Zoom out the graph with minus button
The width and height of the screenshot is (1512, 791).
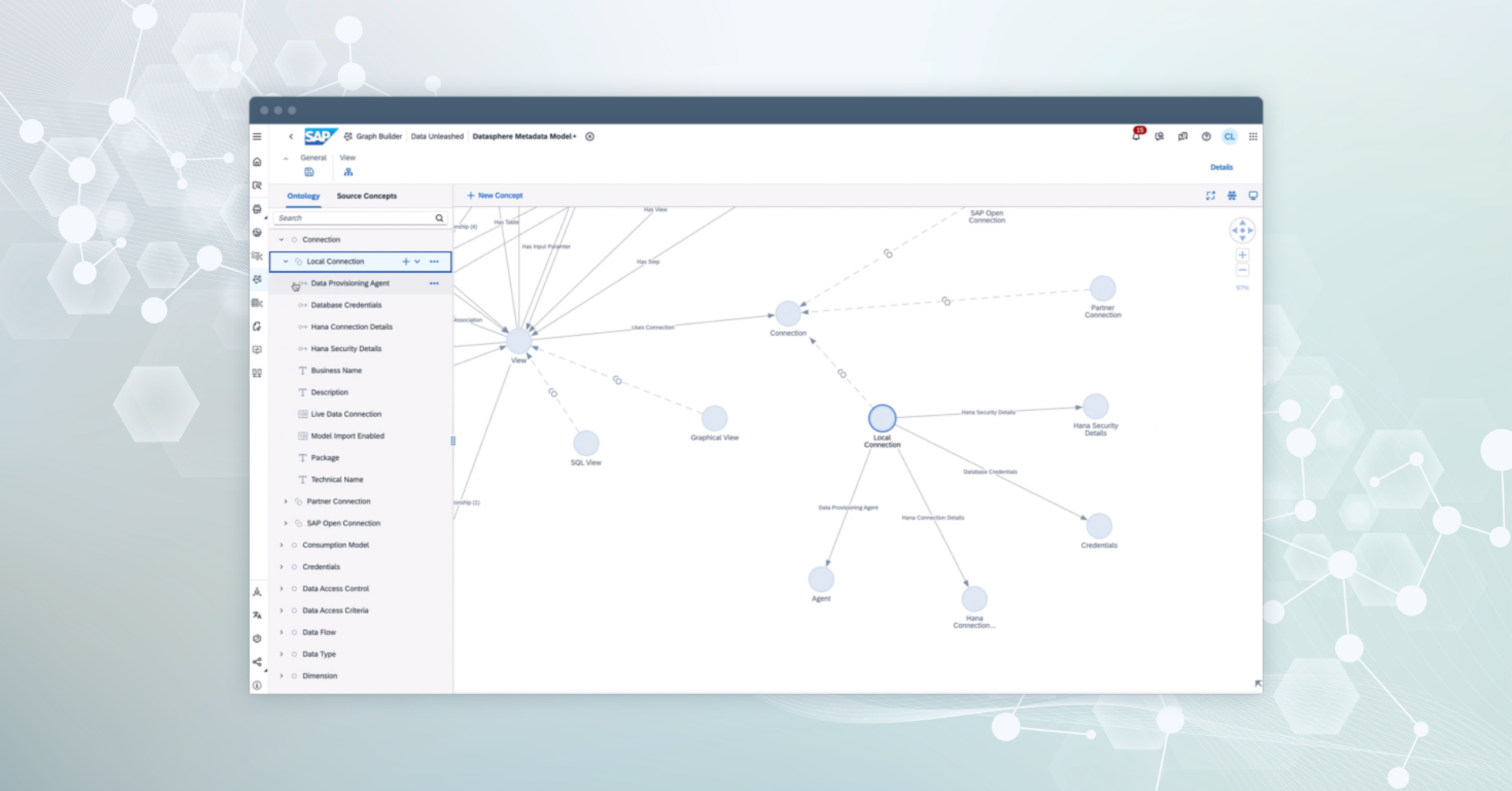click(1243, 271)
